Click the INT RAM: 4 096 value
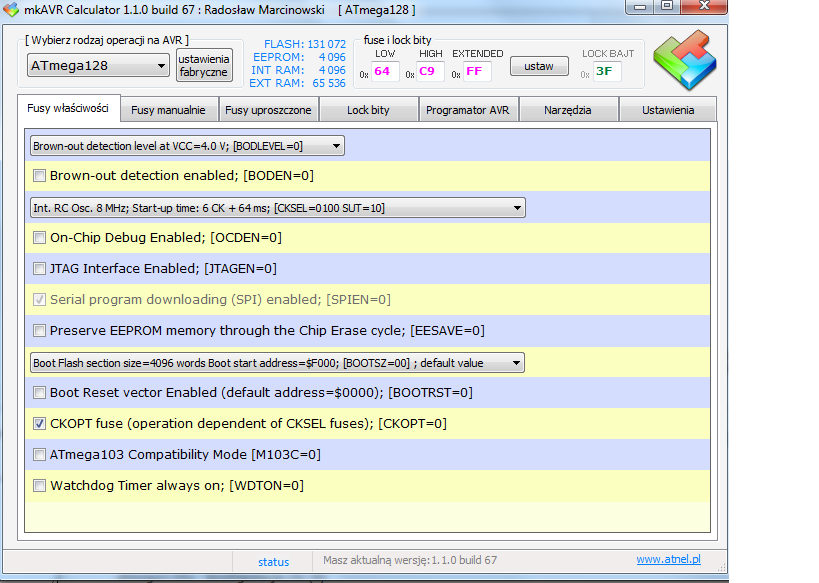The image size is (819, 583). coord(298,70)
